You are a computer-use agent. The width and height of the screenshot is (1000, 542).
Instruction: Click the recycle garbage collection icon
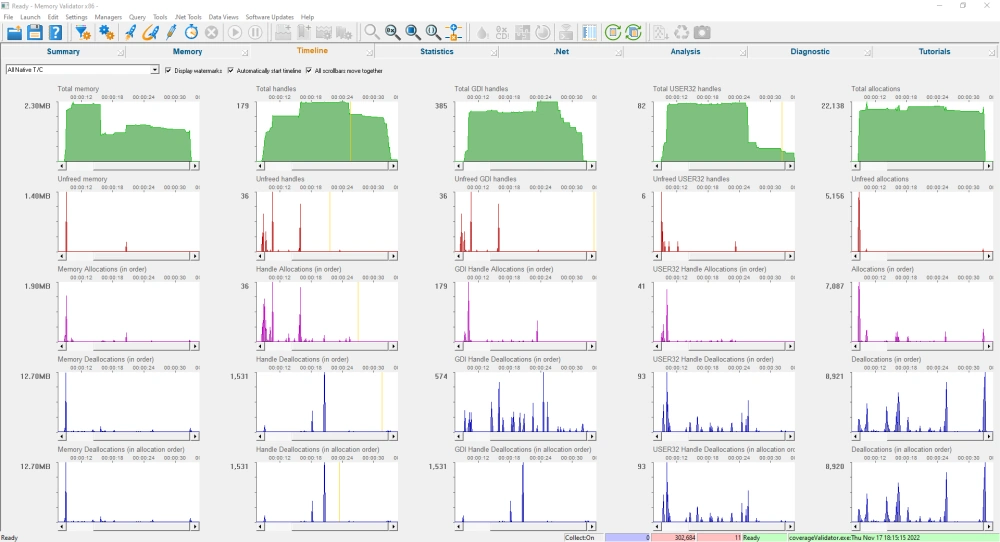click(682, 33)
